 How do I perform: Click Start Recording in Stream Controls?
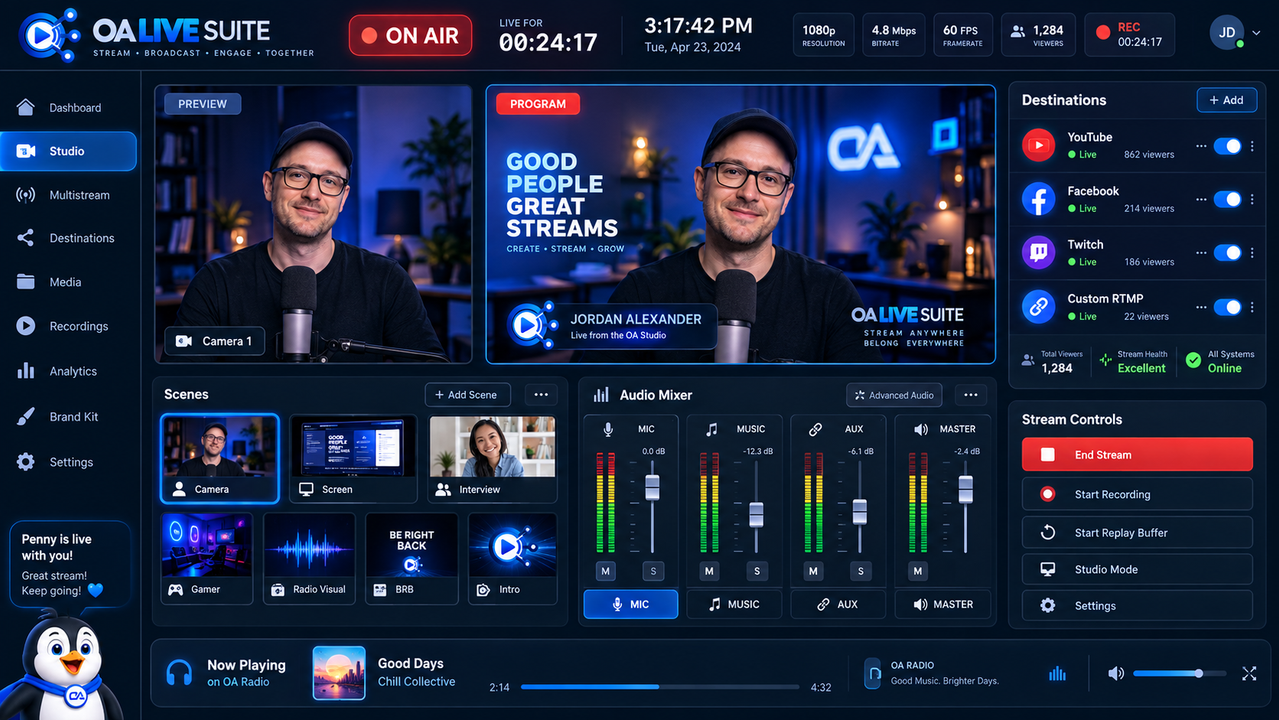(1137, 494)
